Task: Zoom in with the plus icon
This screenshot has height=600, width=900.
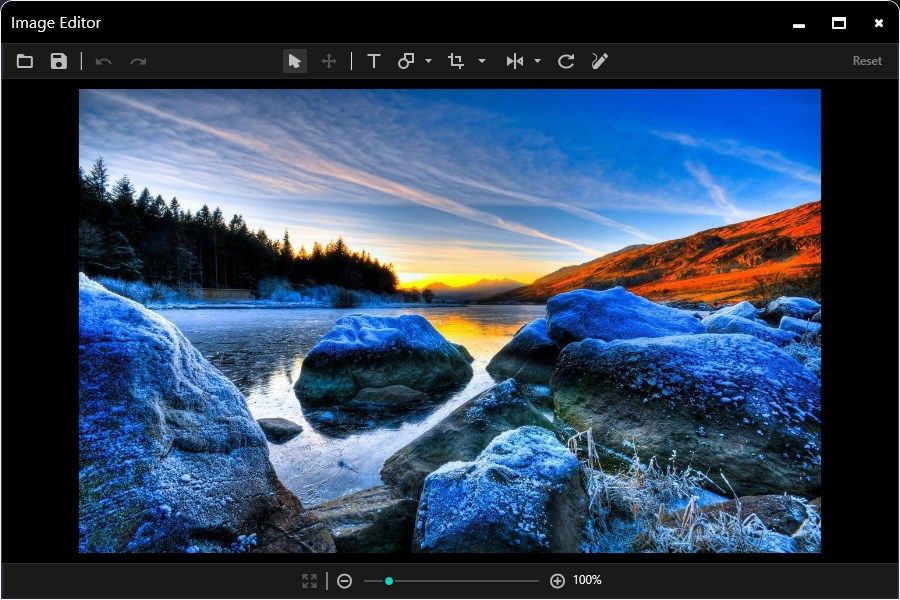Action: coord(557,581)
